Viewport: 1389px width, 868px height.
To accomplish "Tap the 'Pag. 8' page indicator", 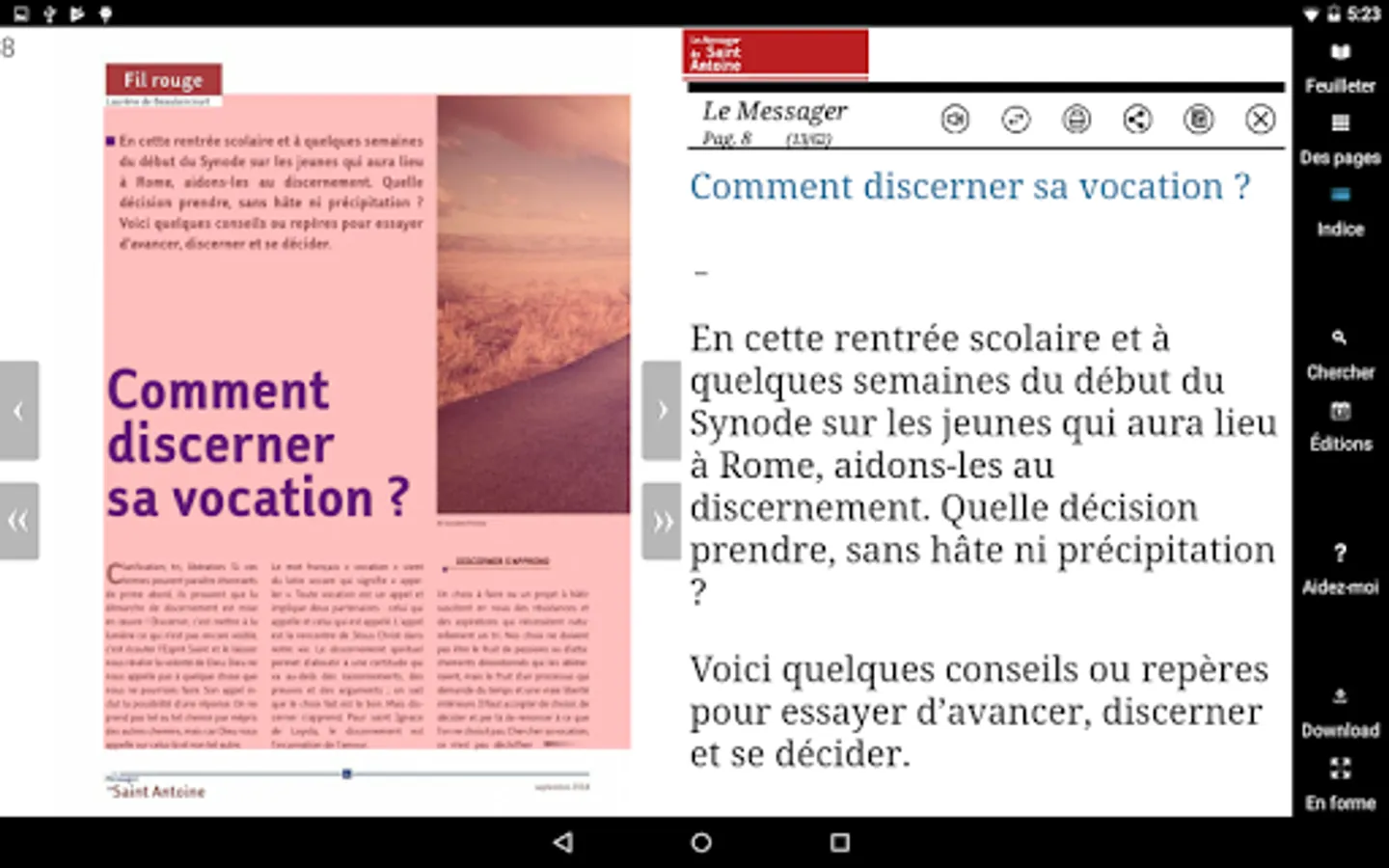I will coord(726,139).
